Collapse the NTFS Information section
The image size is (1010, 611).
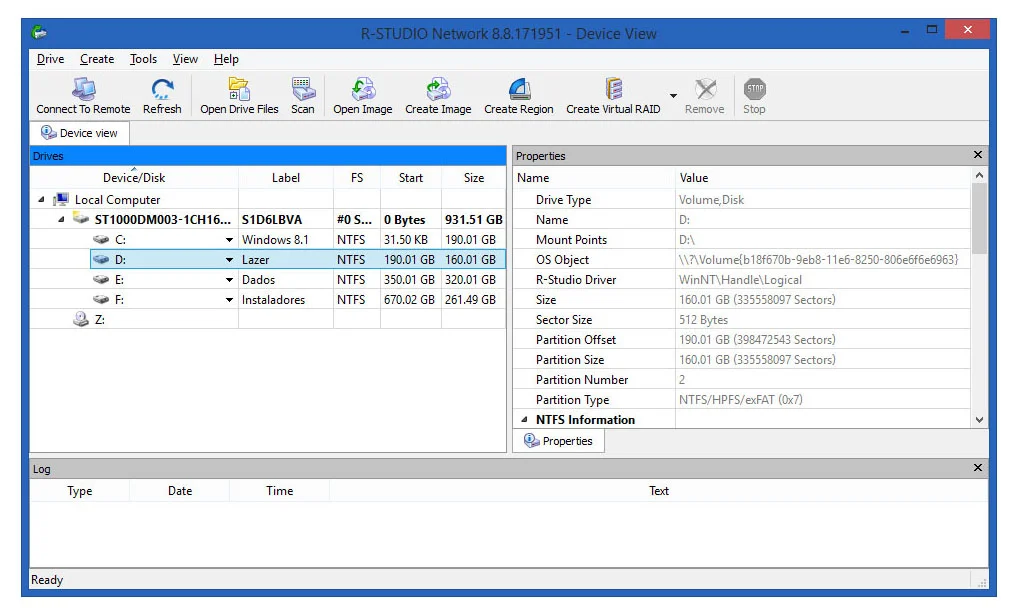click(x=524, y=420)
